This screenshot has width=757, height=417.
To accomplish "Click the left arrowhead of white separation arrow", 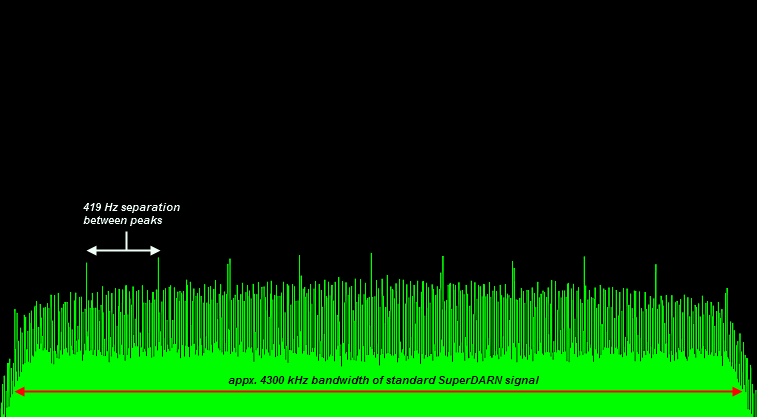I will pos(91,250).
